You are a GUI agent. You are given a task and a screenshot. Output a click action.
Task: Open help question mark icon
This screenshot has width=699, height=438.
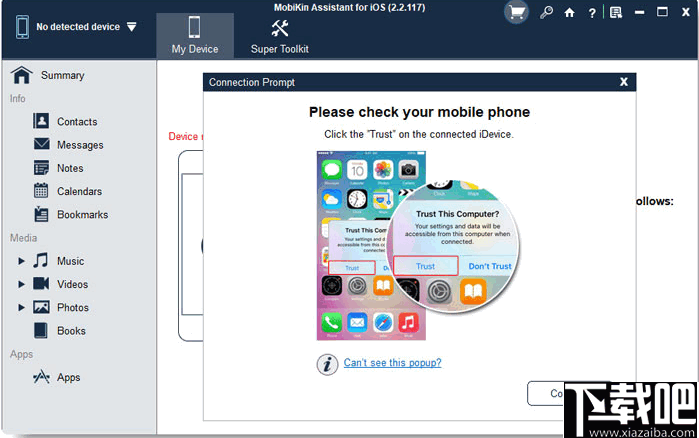click(592, 13)
